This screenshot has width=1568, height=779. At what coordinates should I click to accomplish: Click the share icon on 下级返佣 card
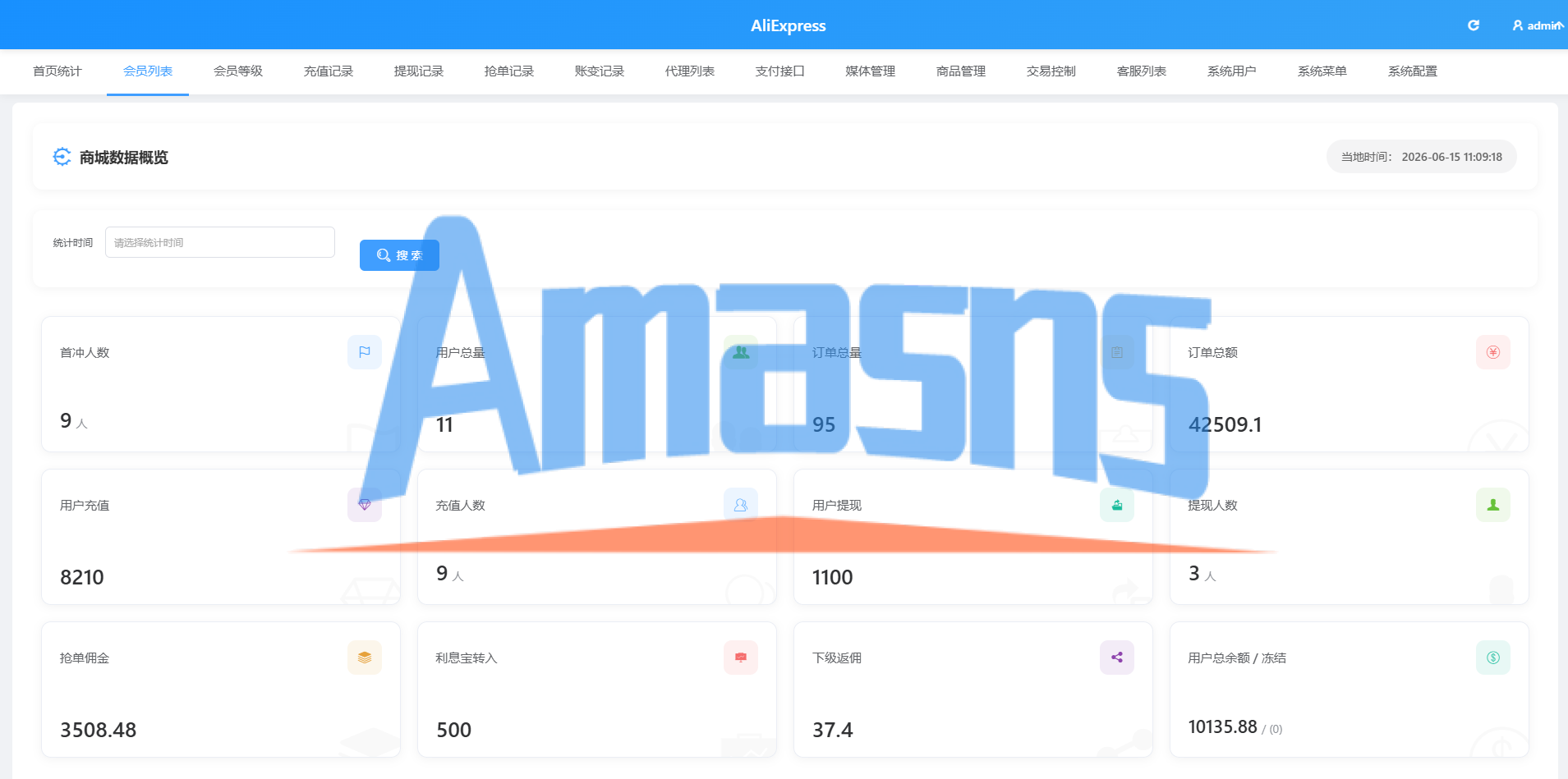click(1117, 658)
